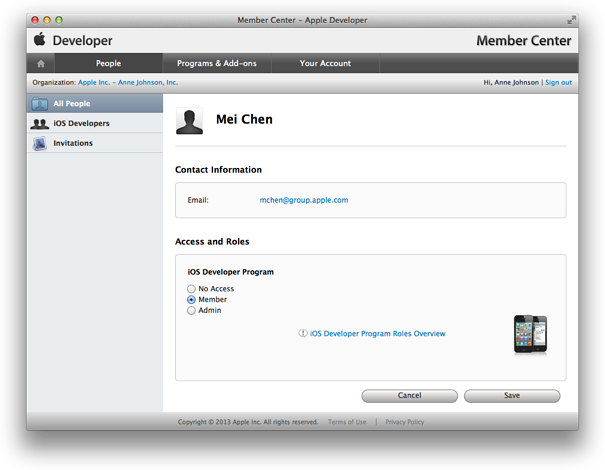
Task: Click the home icon in navigation bar
Action: 41,63
